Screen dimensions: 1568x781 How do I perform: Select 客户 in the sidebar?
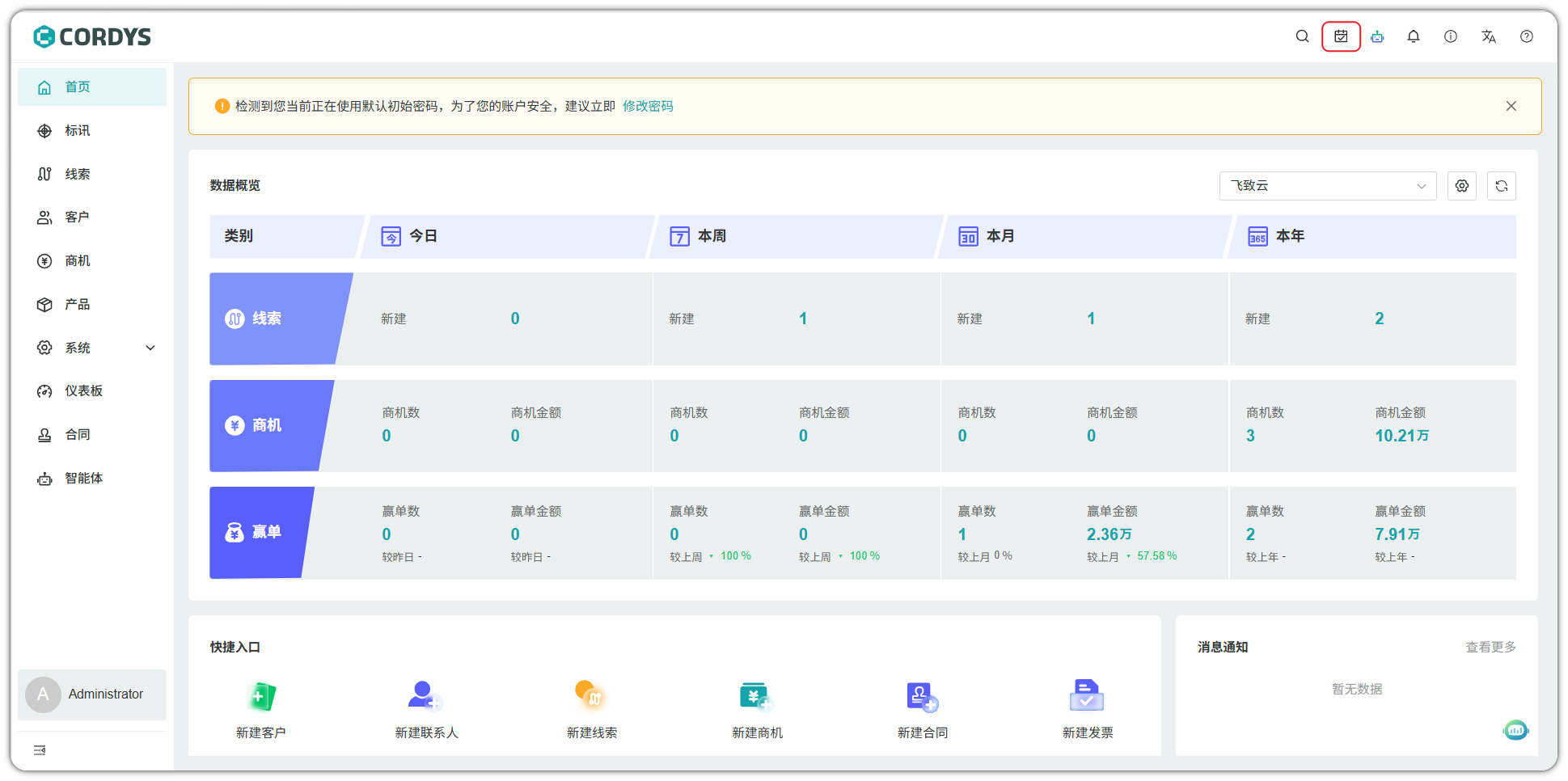coord(78,217)
